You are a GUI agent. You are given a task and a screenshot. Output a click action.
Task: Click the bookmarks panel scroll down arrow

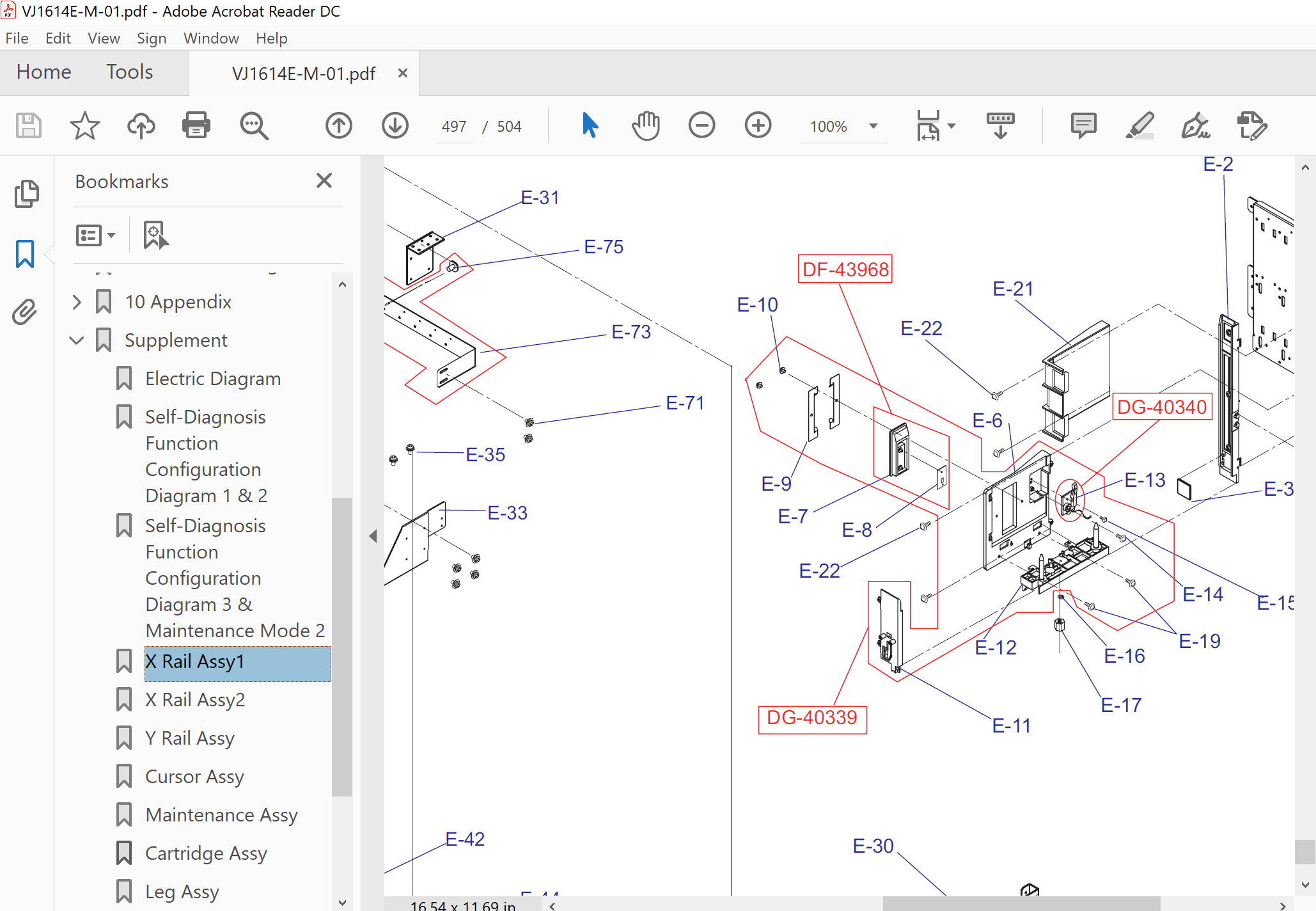(342, 902)
